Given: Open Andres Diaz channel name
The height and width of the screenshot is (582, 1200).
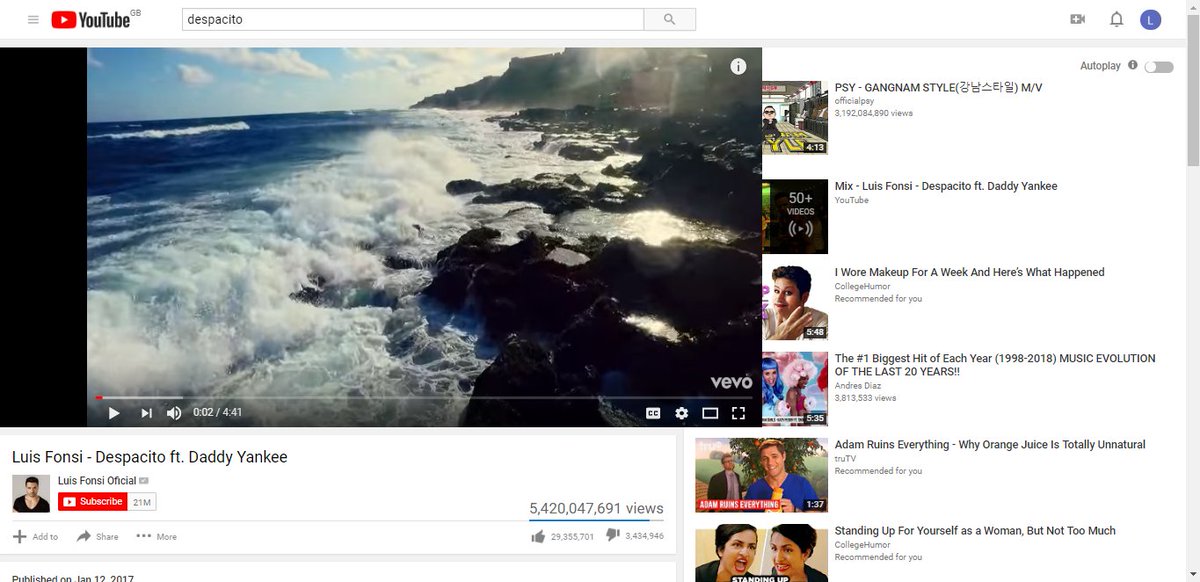Looking at the screenshot, I should pos(859,385).
